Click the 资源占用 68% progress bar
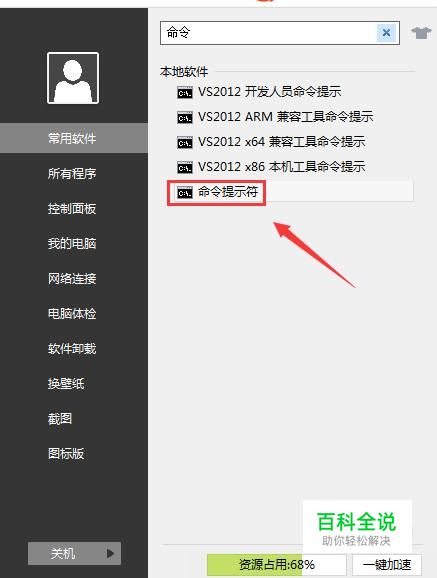This screenshot has height=578, width=437. coord(277,564)
